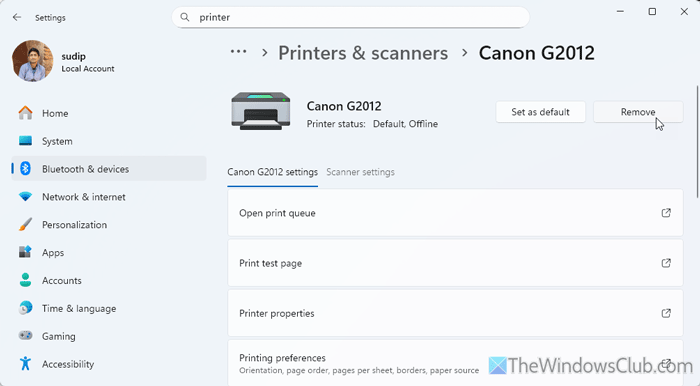This screenshot has height=386, width=700.
Task: Open Printing preferences
Action: tap(455, 363)
